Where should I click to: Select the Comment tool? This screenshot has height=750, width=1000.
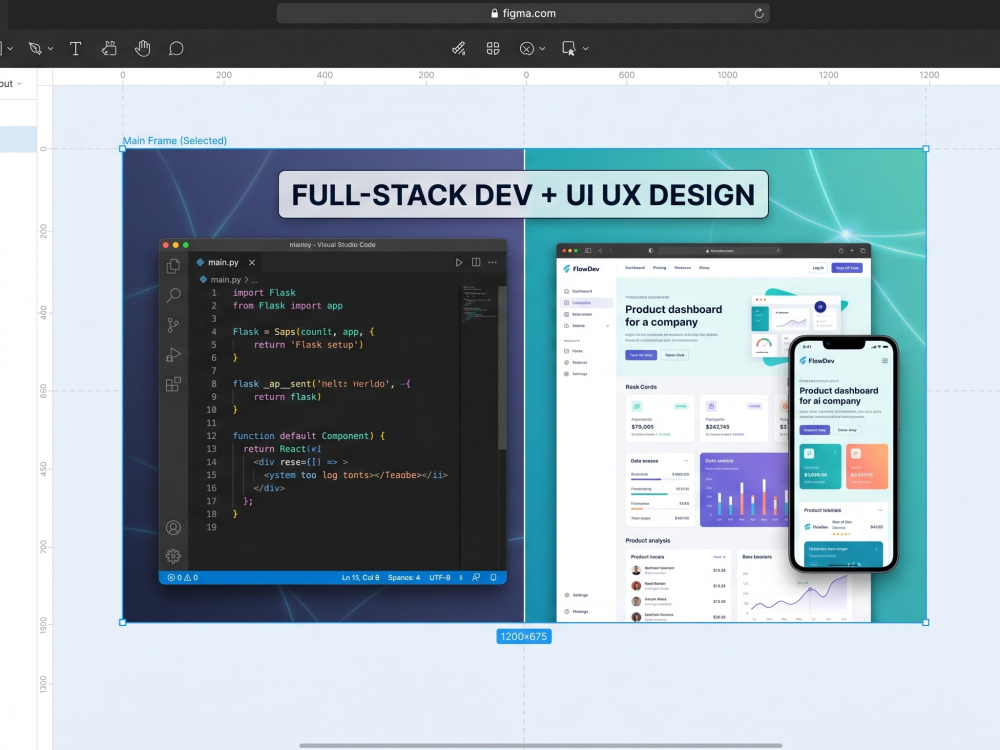[176, 48]
